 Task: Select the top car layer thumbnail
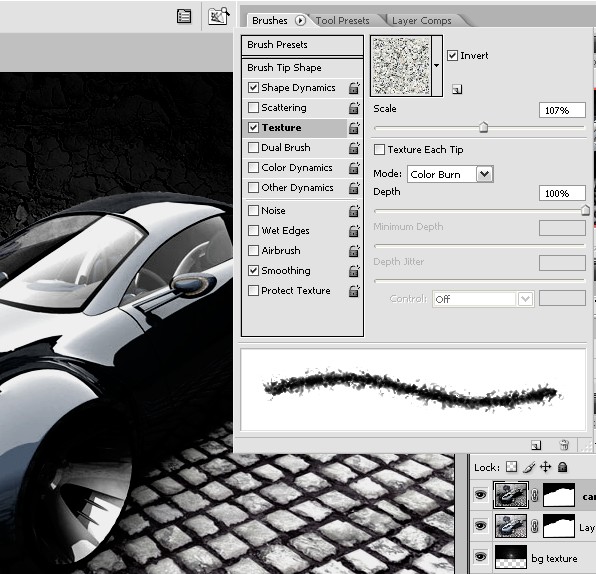[x=511, y=495]
